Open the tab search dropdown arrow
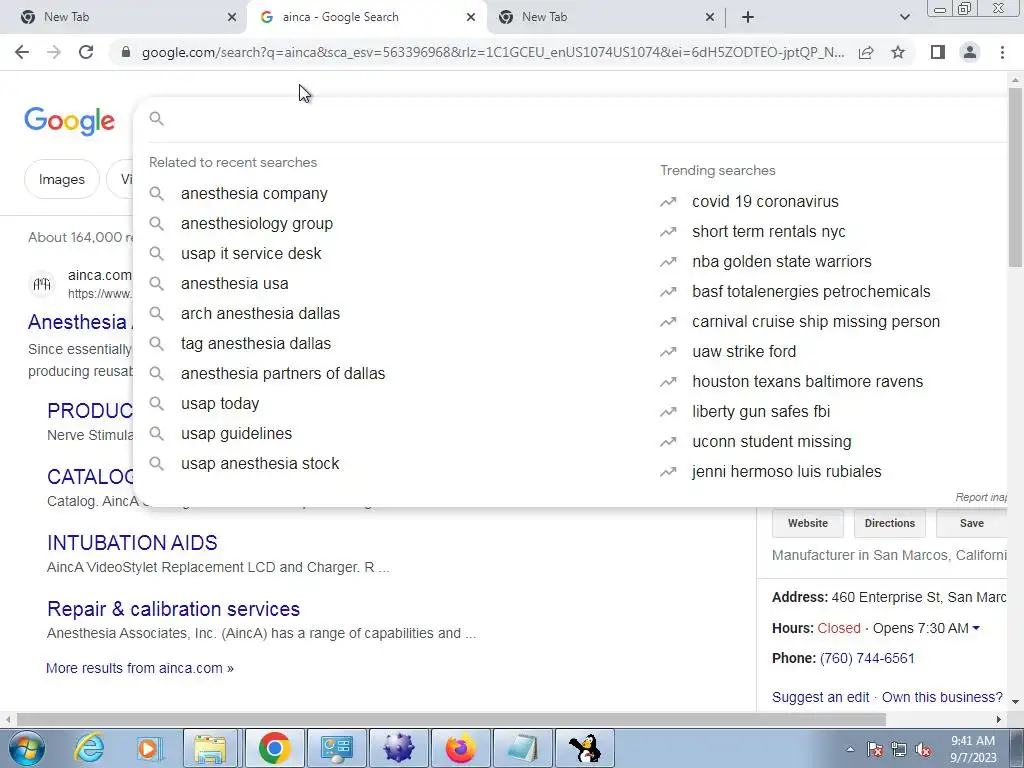The width and height of the screenshot is (1024, 768). [x=904, y=17]
